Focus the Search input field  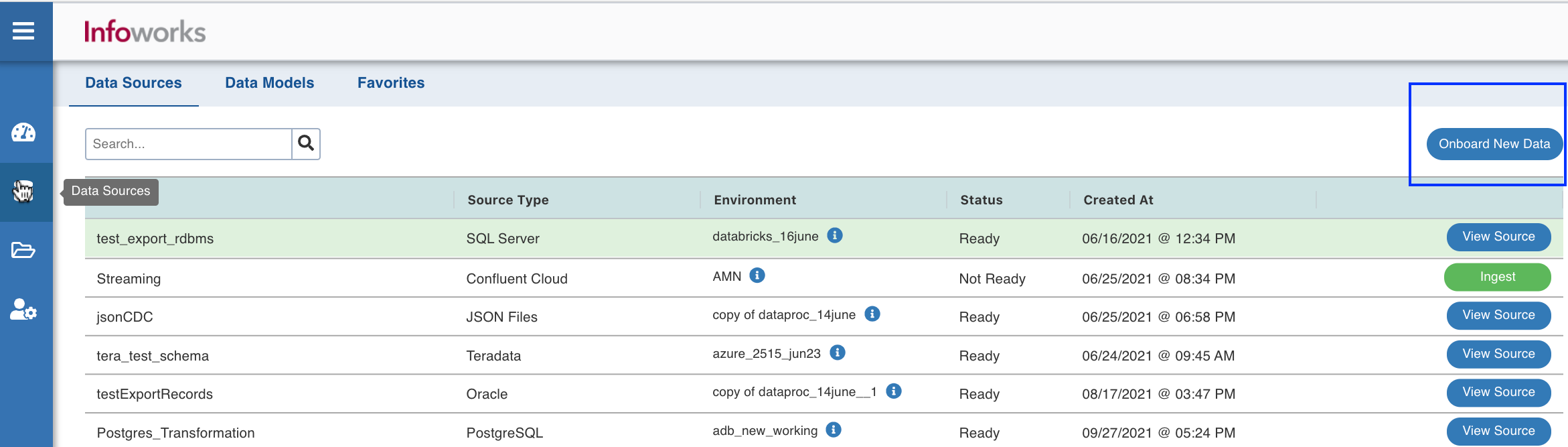189,143
